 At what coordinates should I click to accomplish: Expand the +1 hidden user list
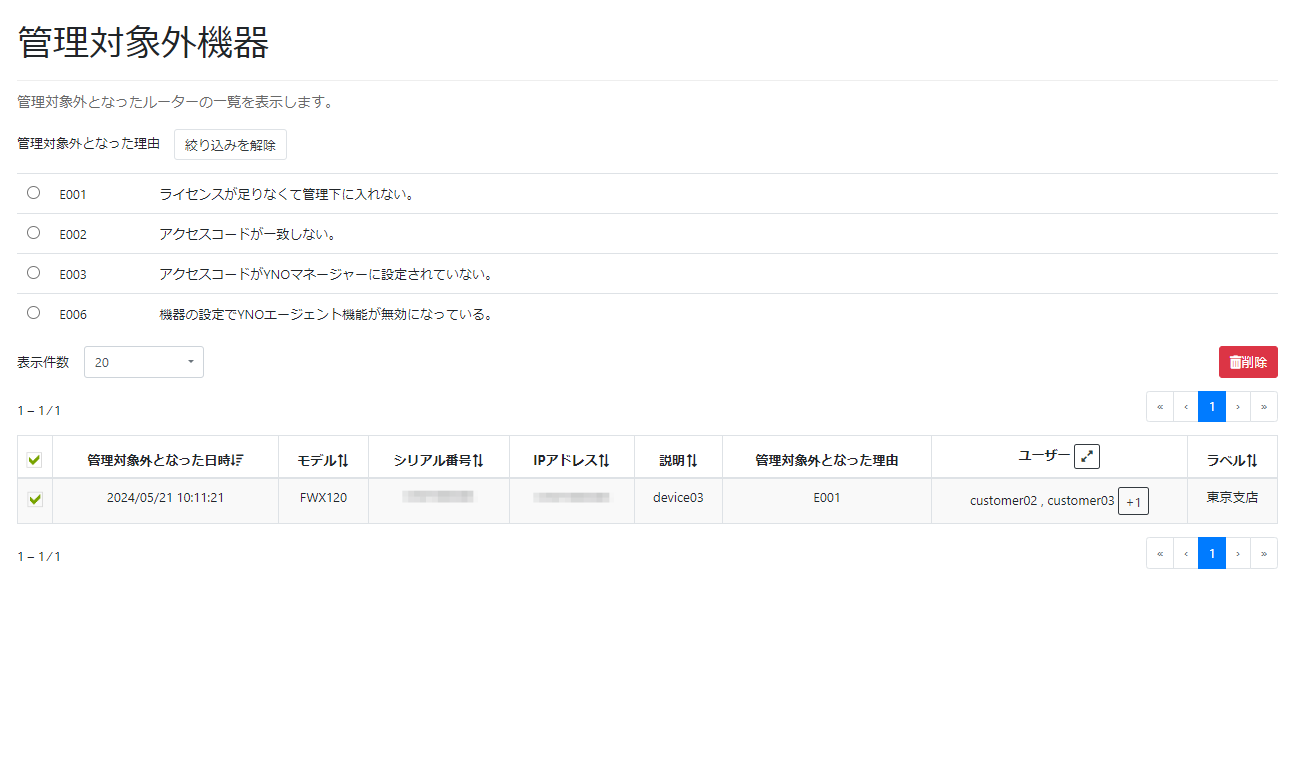pyautogui.click(x=1133, y=500)
